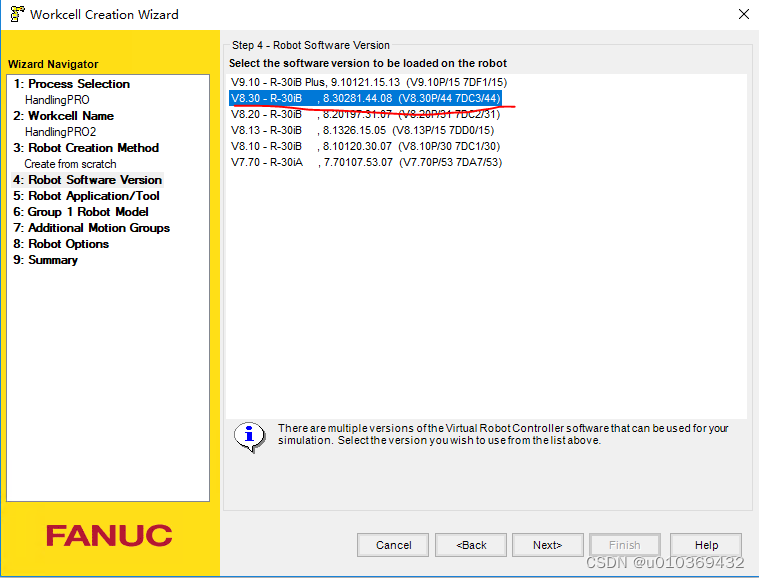Click the Help button
This screenshot has height=578, width=759.
pos(706,545)
